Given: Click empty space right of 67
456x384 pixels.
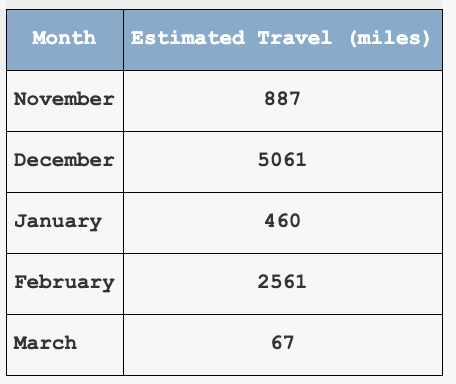Looking at the screenshot, I should point(368,345).
